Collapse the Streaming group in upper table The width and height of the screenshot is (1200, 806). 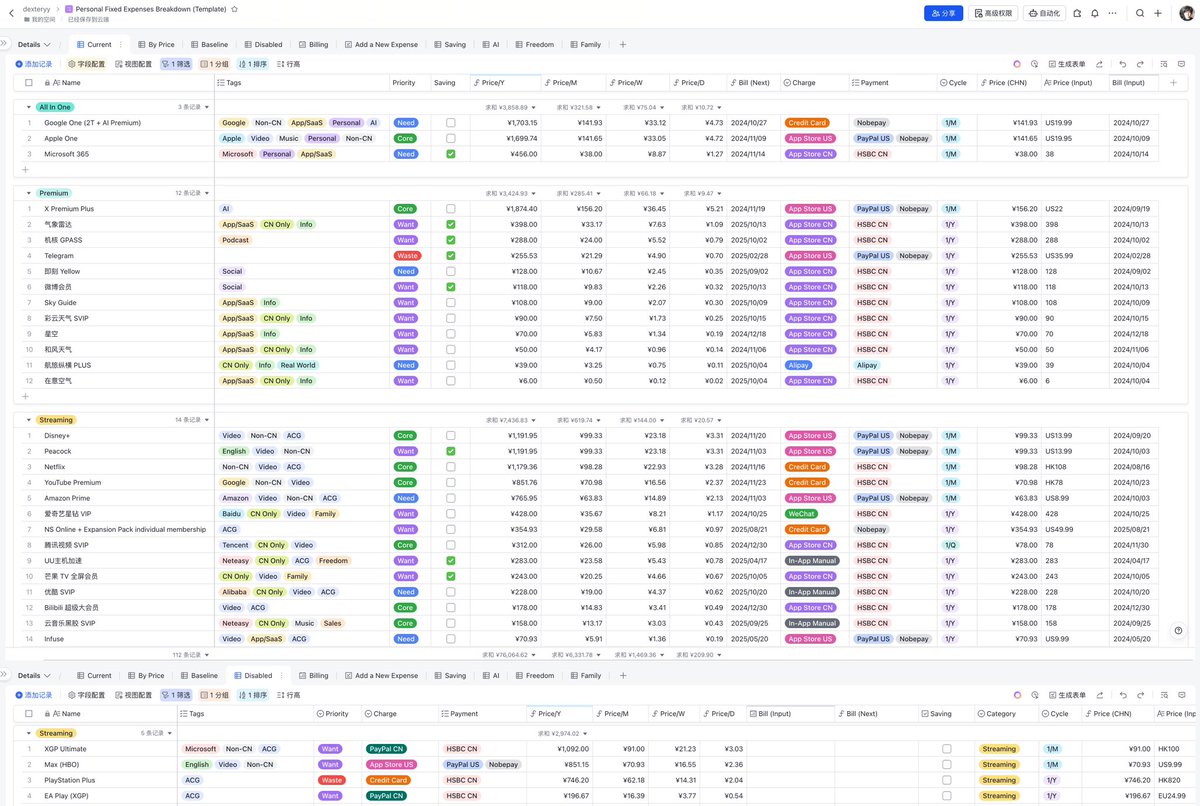pyautogui.click(x=29, y=420)
